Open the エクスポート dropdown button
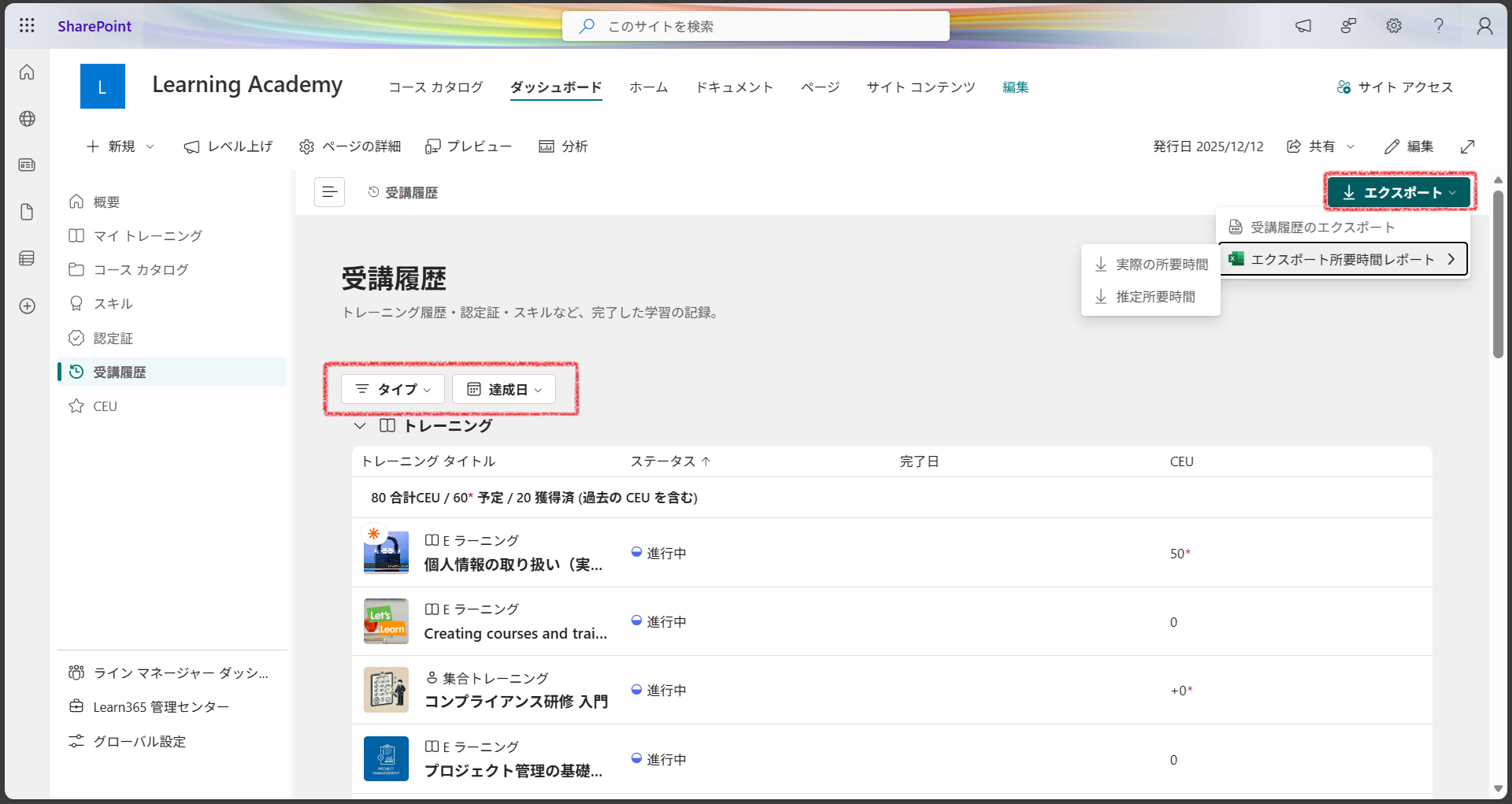 pos(1399,192)
